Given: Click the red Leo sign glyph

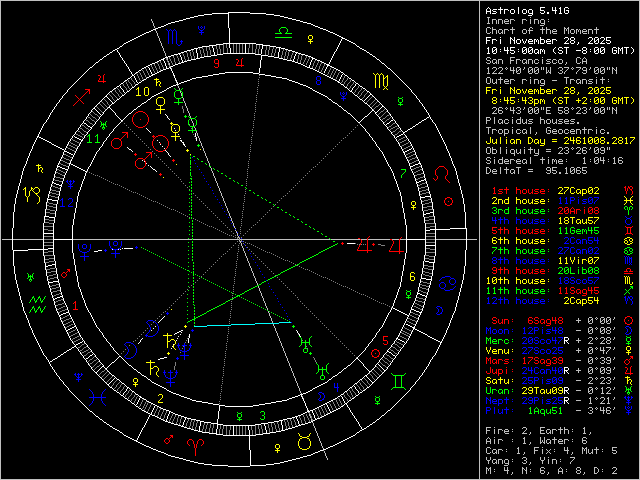Looking at the screenshot, I should (x=441, y=173).
